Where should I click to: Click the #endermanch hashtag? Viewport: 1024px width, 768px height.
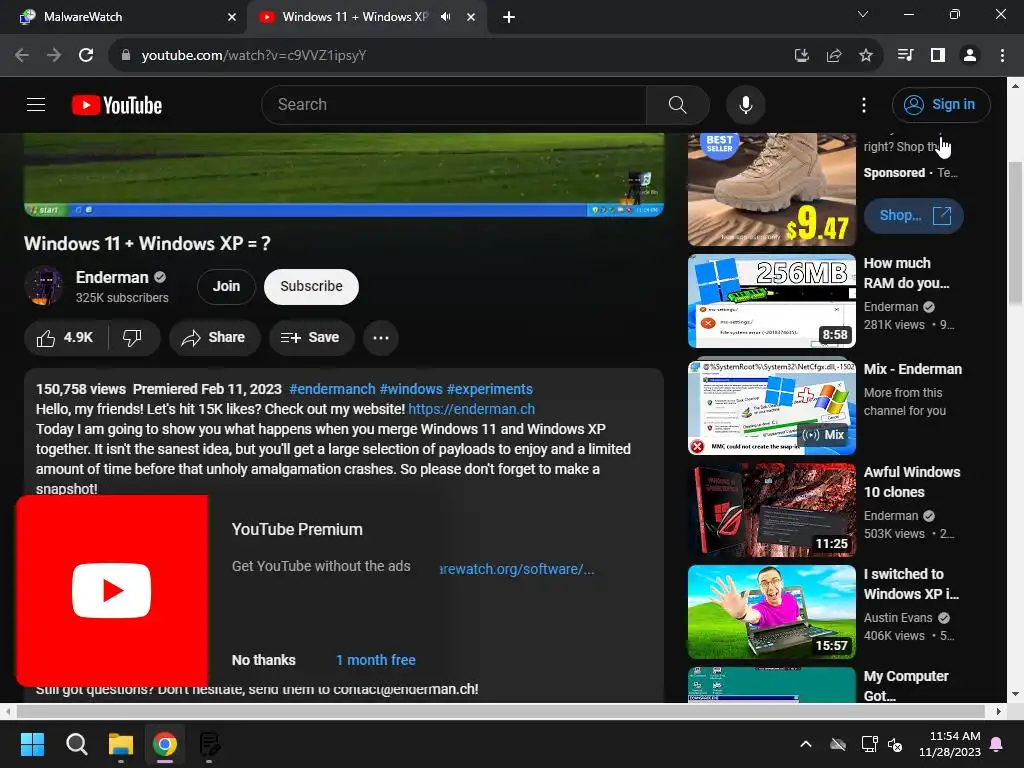click(332, 389)
